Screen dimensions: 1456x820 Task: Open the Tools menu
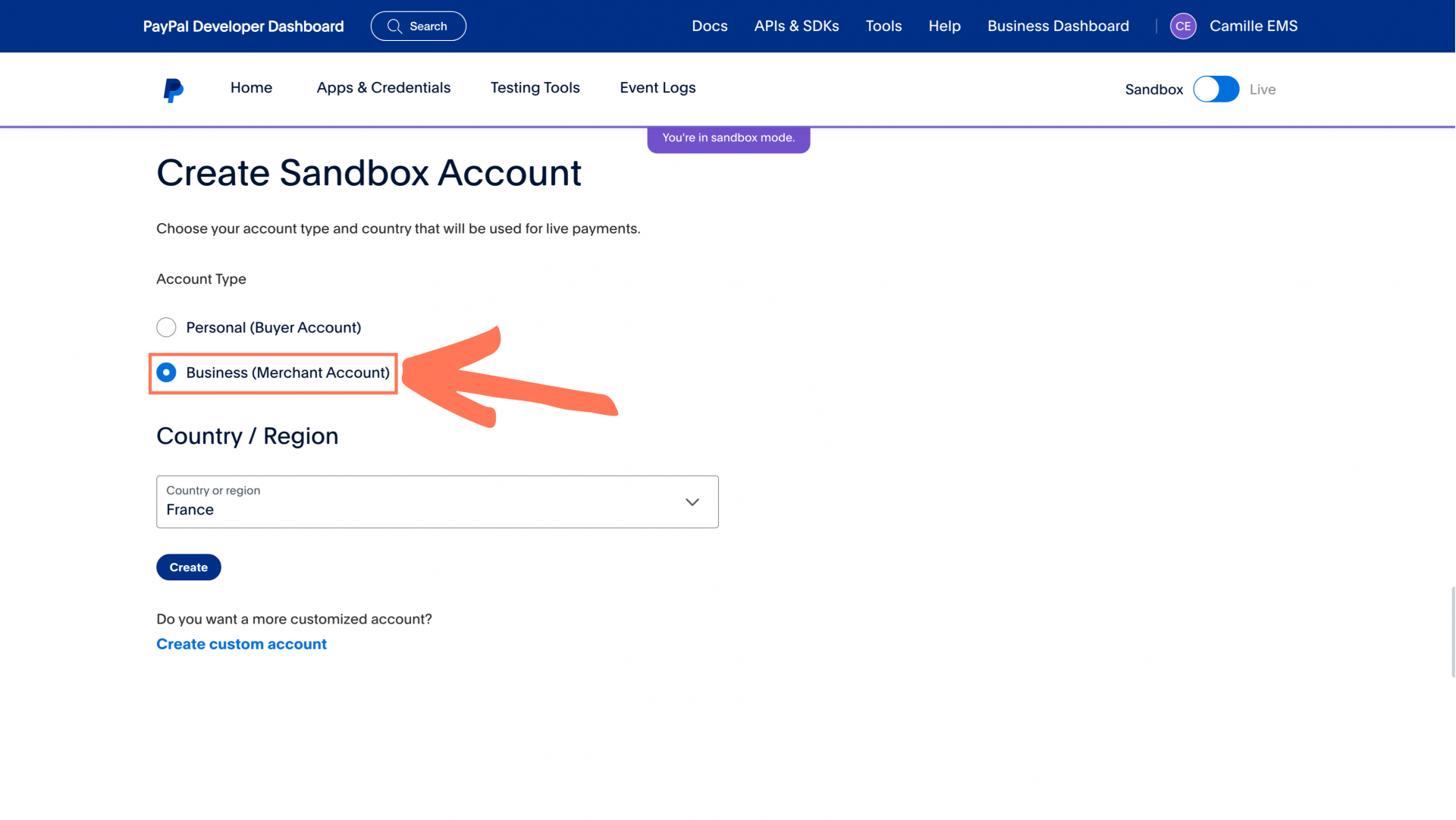coord(883,26)
